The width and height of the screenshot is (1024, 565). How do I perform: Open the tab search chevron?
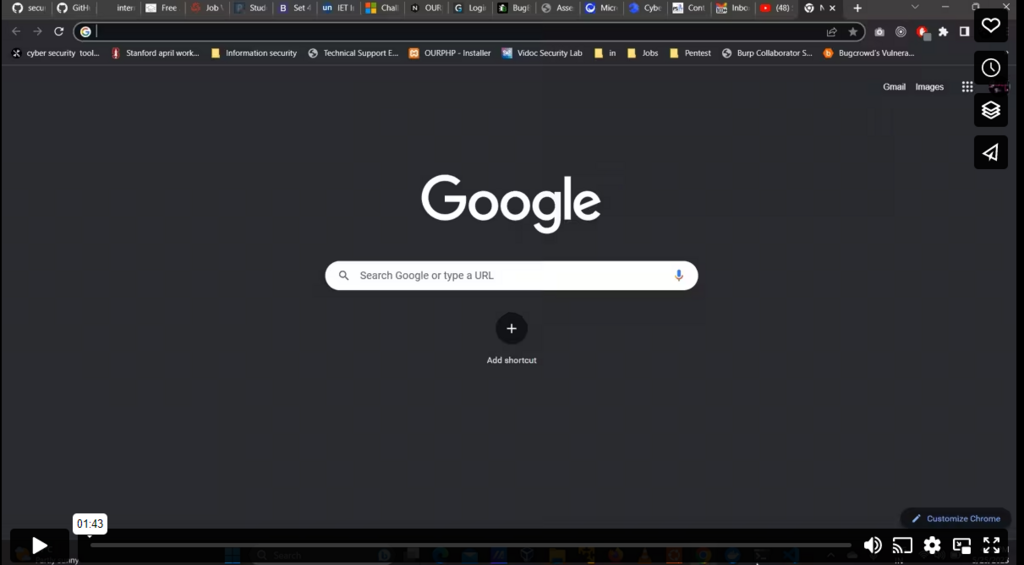915,7
